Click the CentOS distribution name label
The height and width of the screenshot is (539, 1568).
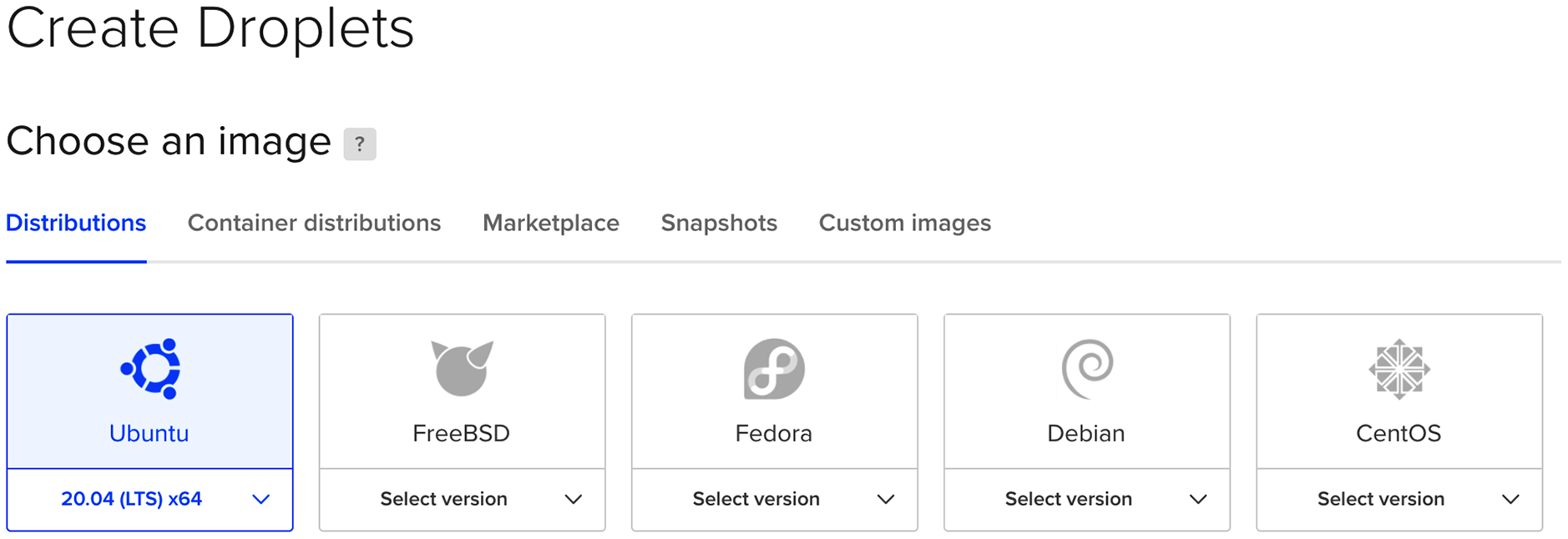pyautogui.click(x=1398, y=433)
